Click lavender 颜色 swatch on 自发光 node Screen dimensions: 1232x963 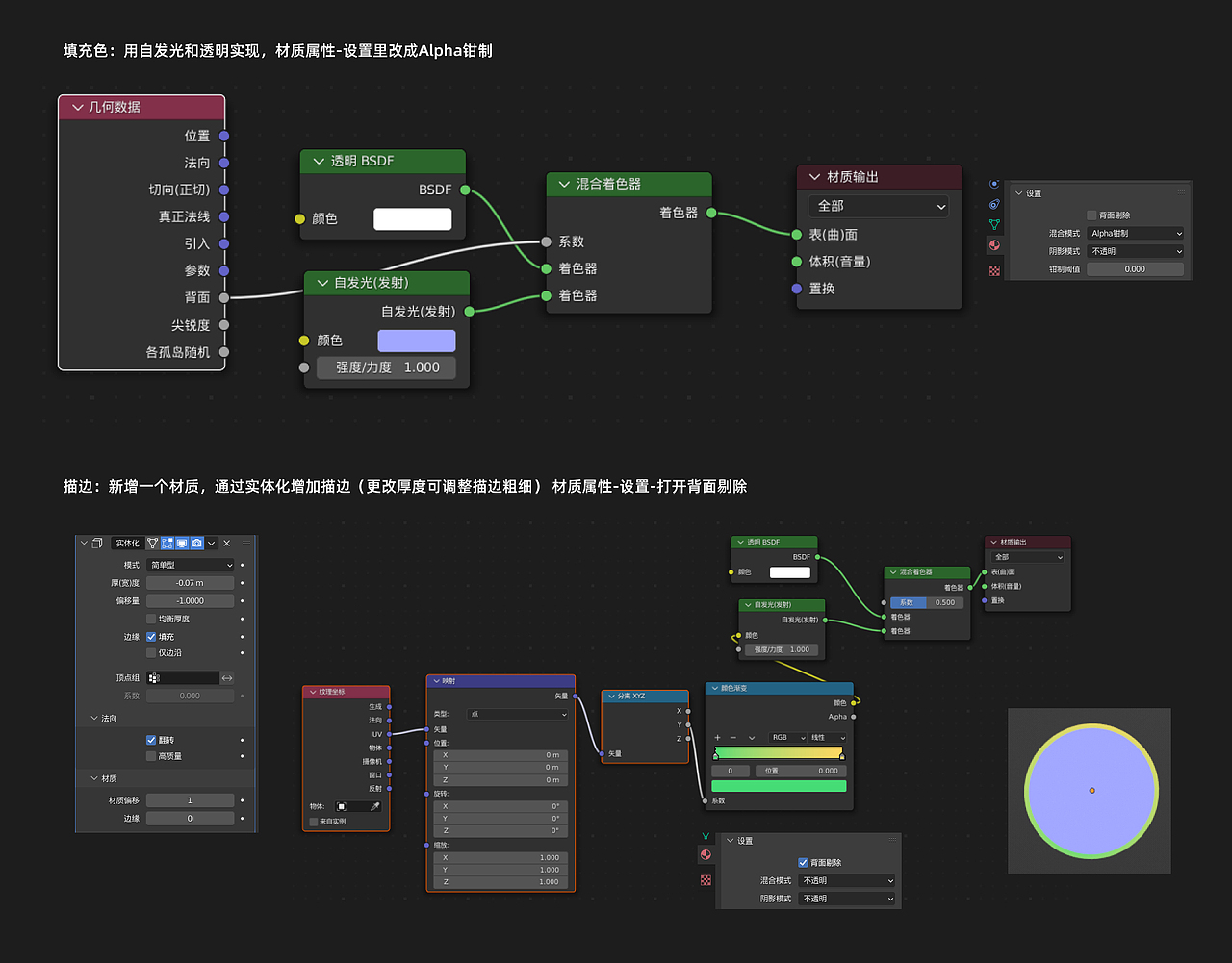coord(416,341)
